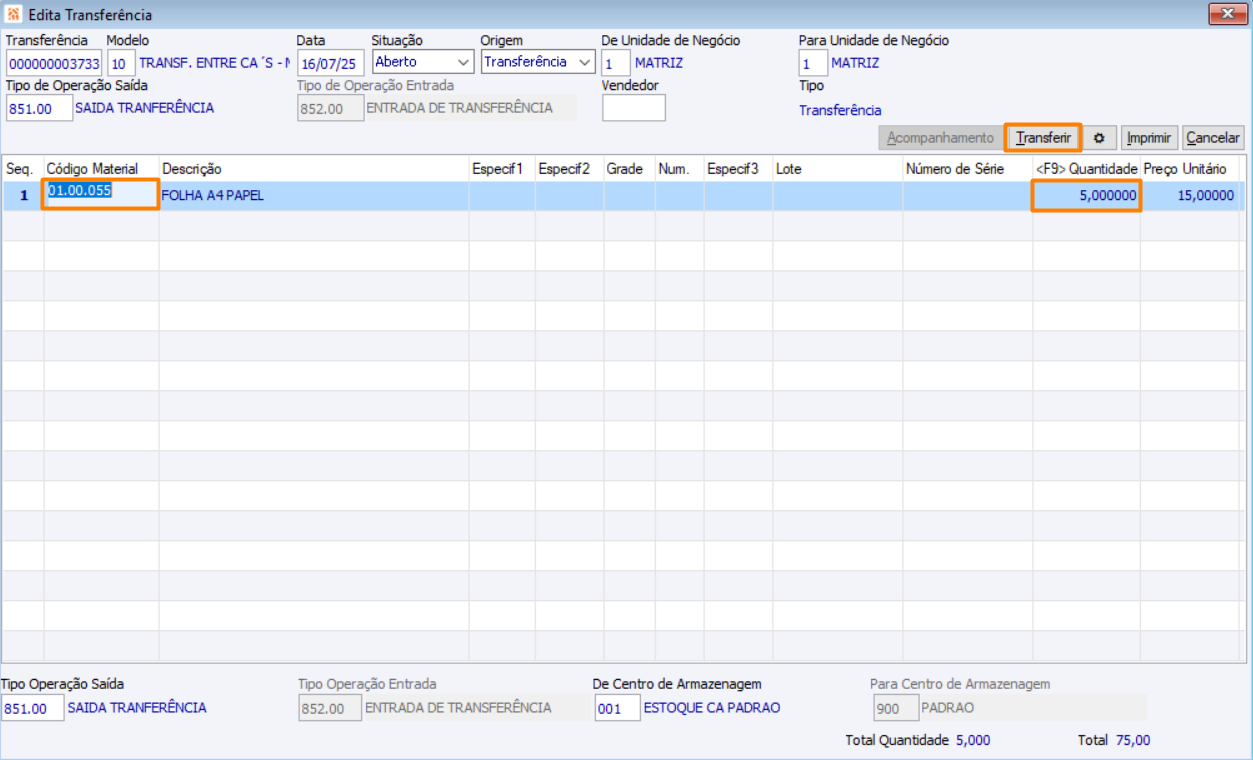Screen dimensions: 1253x760
Task: Click the bottom ENTRADA DE TRANSFERÊNCIA text
Action: 458,708
